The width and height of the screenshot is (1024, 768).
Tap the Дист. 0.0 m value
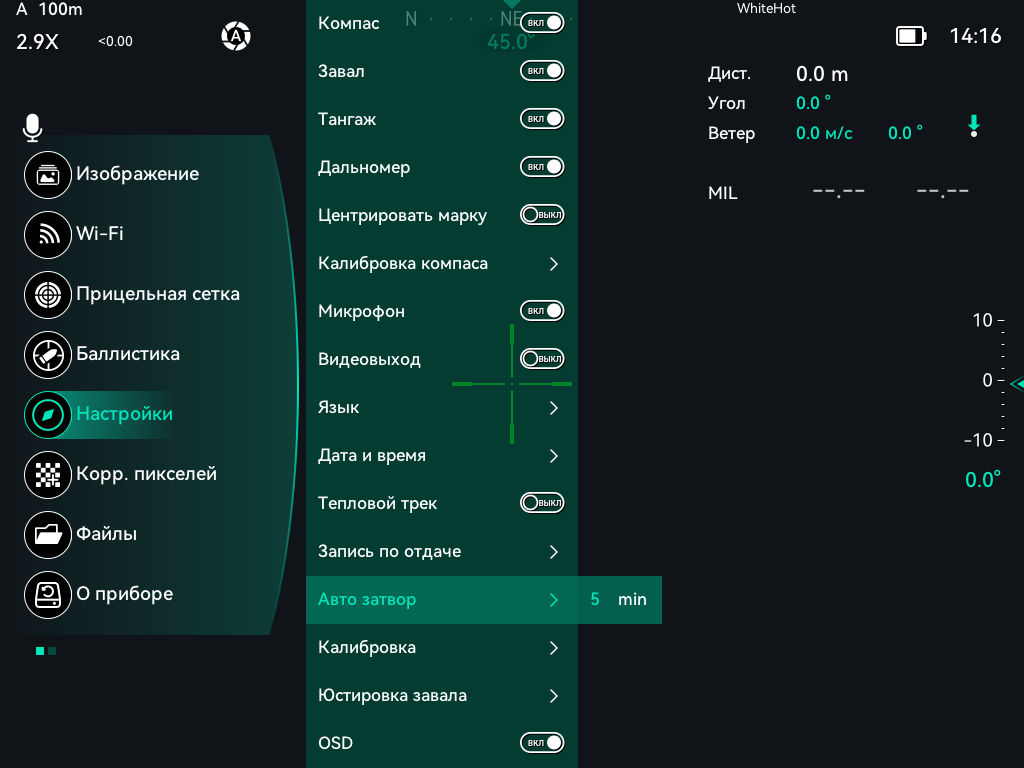pos(822,74)
